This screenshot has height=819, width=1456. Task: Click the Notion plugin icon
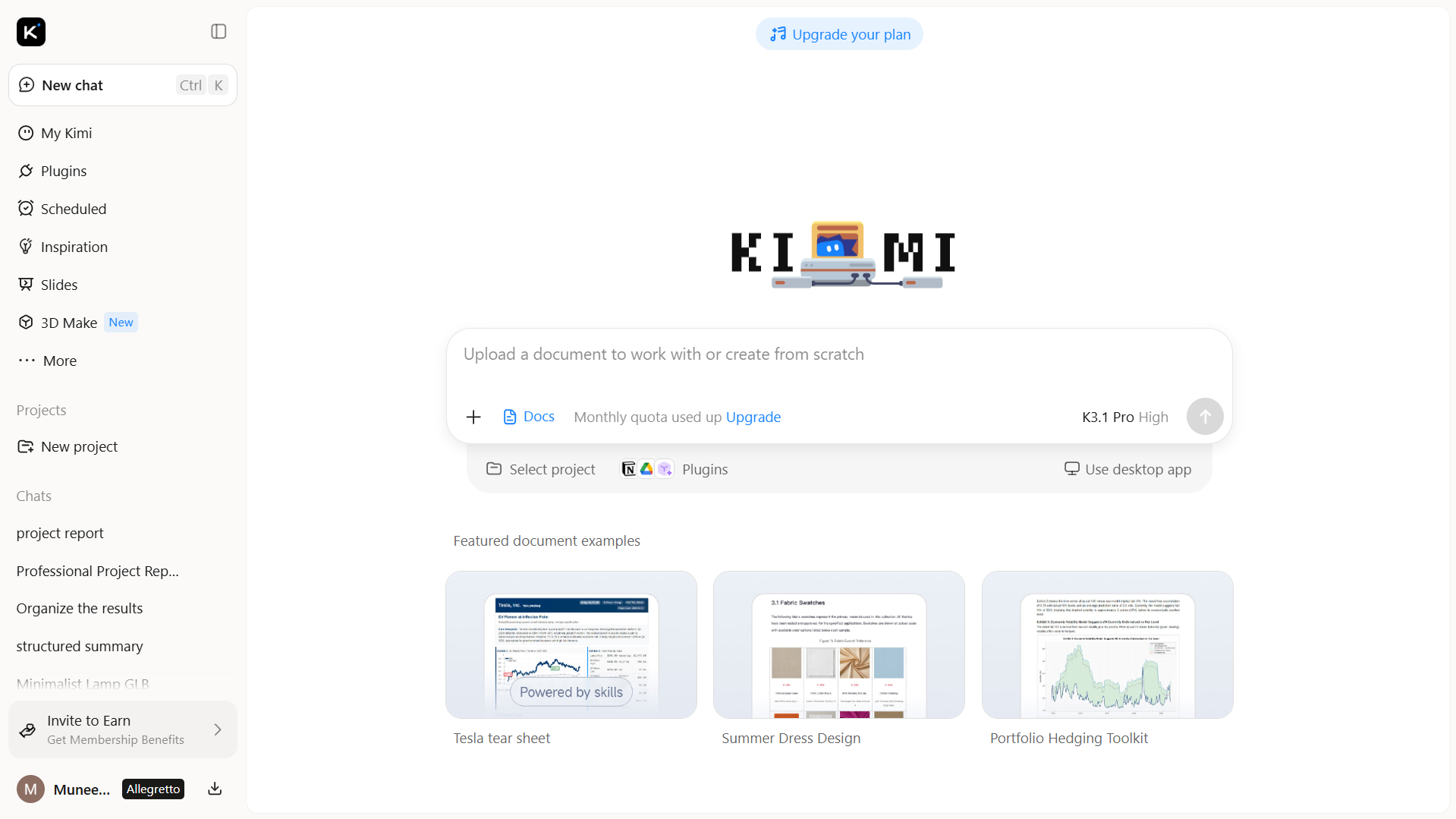628,469
